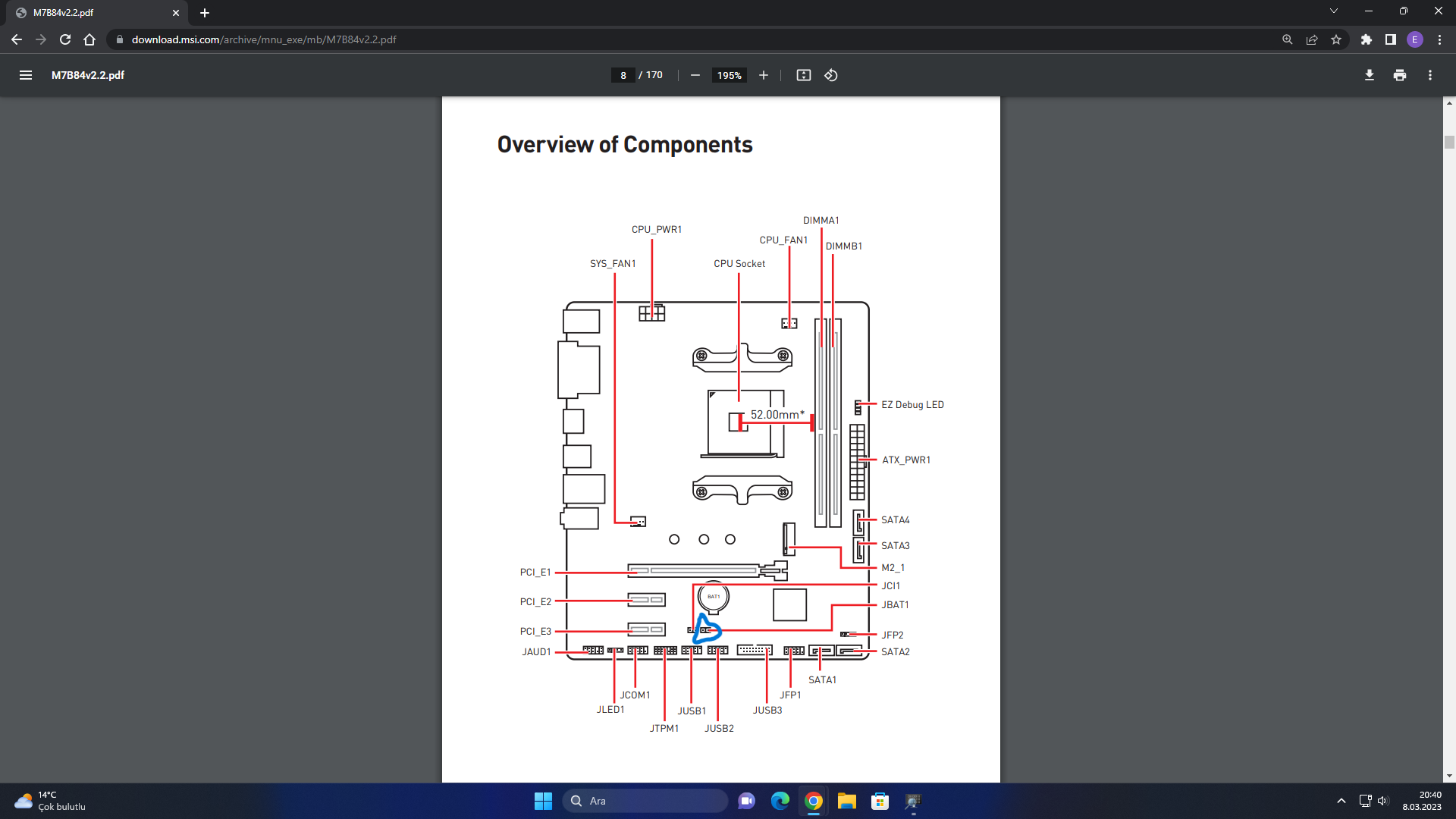Screen dimensions: 1456x819
Task: Open the Chrome three-dot menu
Action: tap(1439, 39)
